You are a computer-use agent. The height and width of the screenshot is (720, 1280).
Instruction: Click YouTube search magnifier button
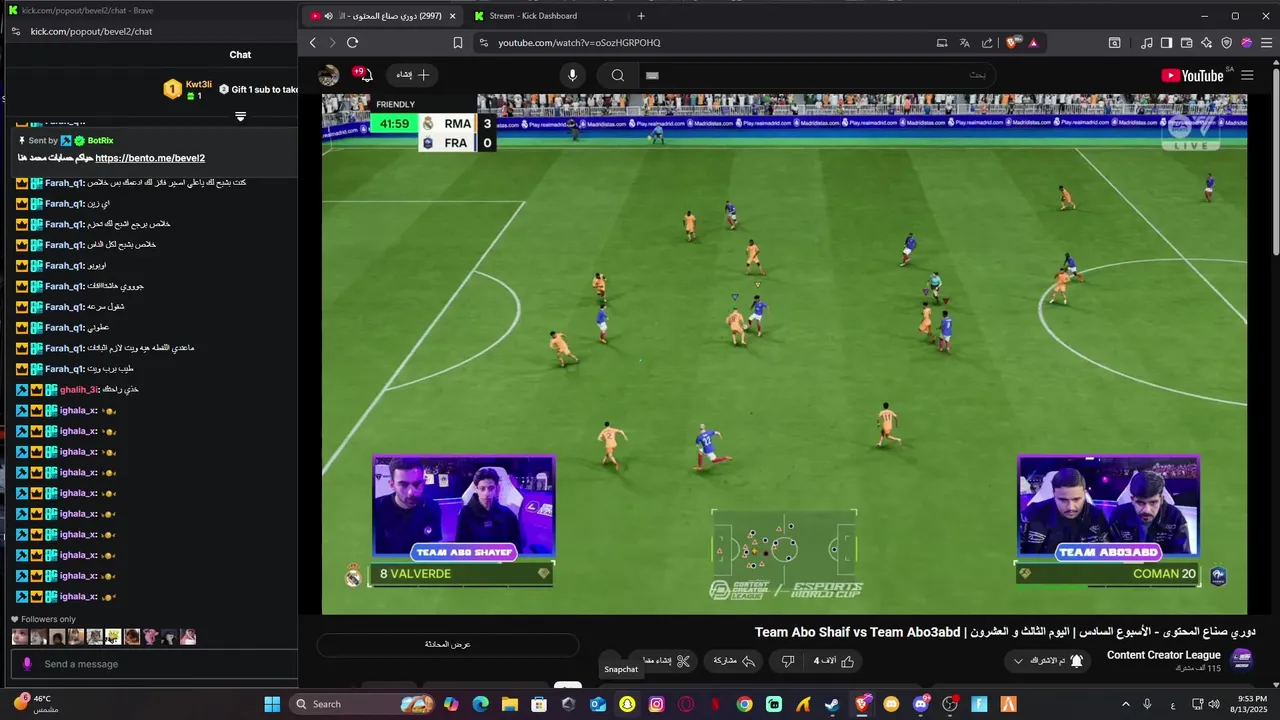click(618, 75)
